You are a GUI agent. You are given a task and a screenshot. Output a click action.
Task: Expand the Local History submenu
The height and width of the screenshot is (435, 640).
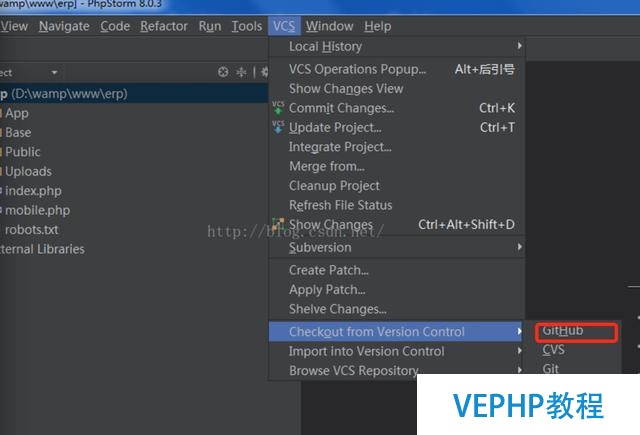396,47
